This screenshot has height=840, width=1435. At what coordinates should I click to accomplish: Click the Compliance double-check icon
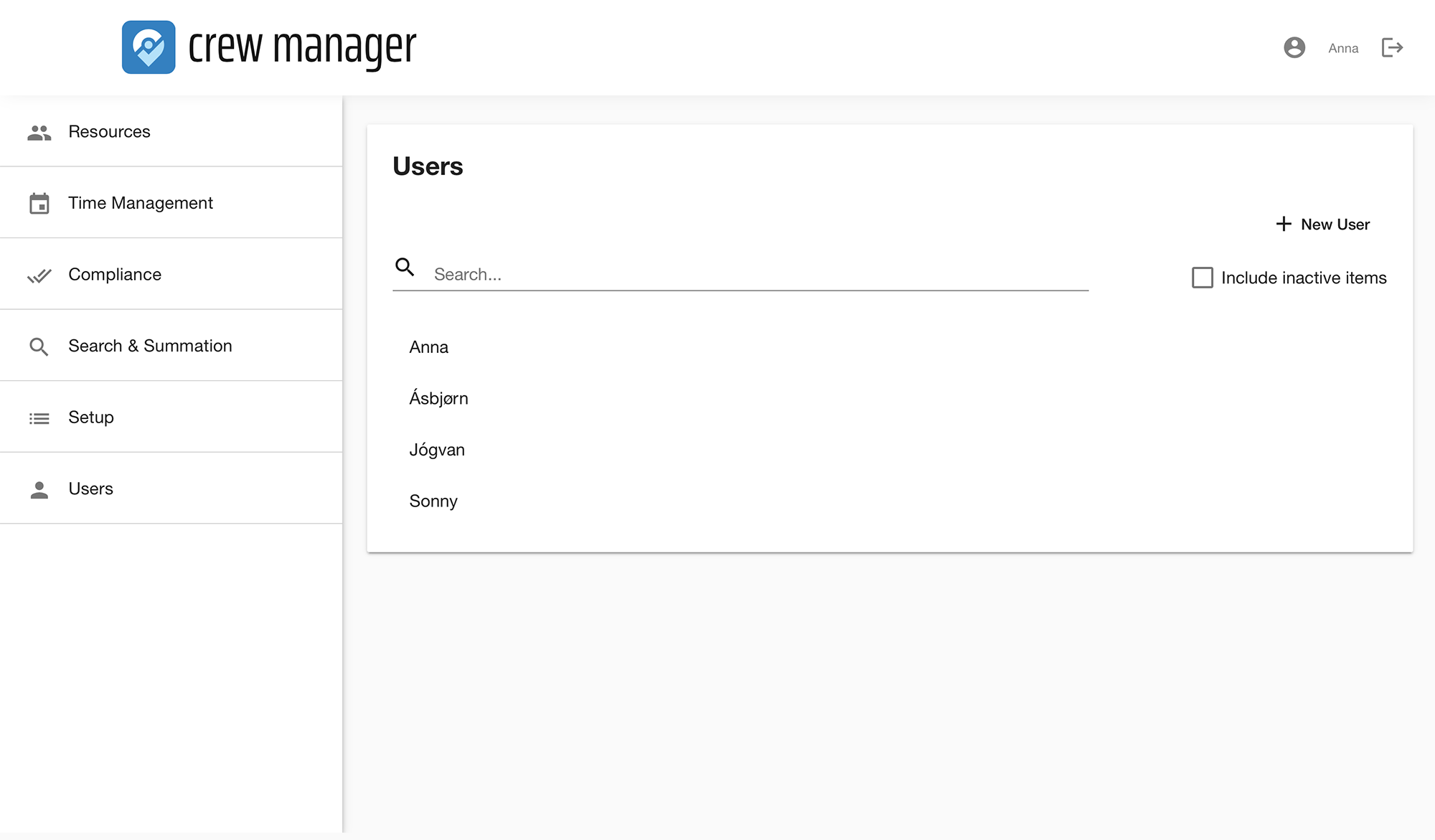39,275
